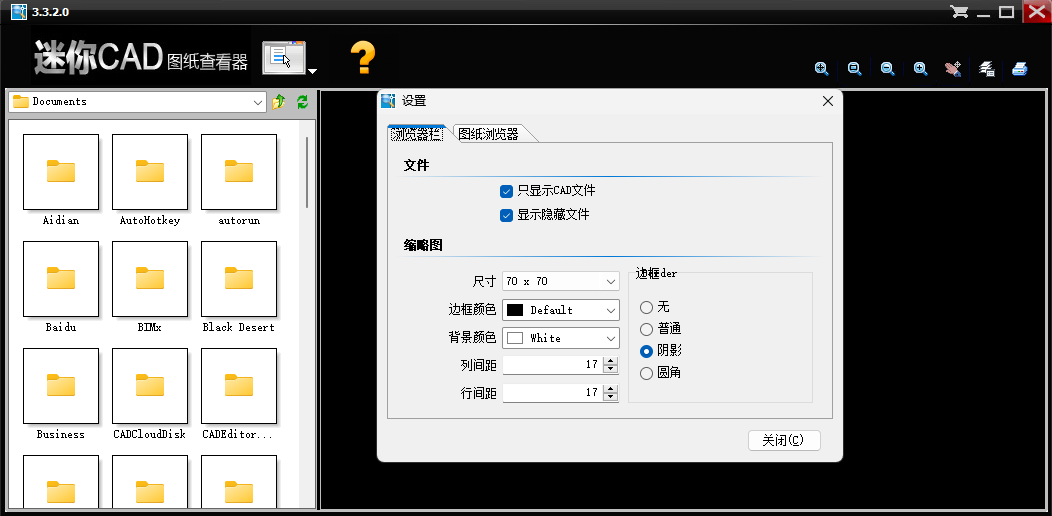This screenshot has width=1052, height=516.
Task: Click the 行间距 value field
Action: point(553,393)
